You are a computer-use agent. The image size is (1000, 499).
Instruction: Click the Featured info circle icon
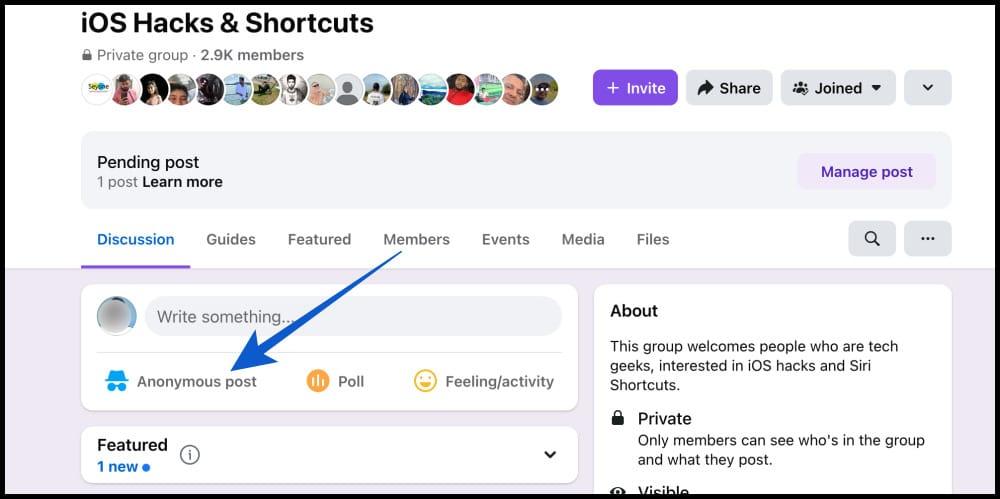190,455
